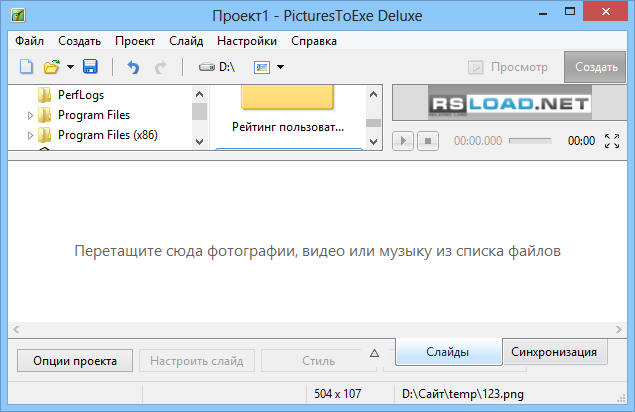
Task: Expand the Program Files (x86) tree node
Action: tap(30, 135)
